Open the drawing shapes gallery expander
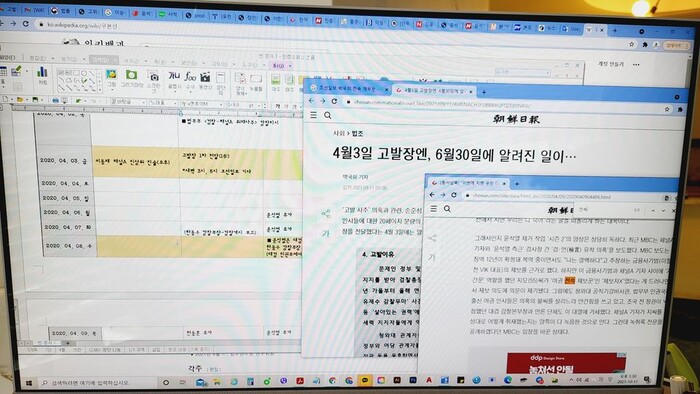700x394 pixels. tap(99, 89)
